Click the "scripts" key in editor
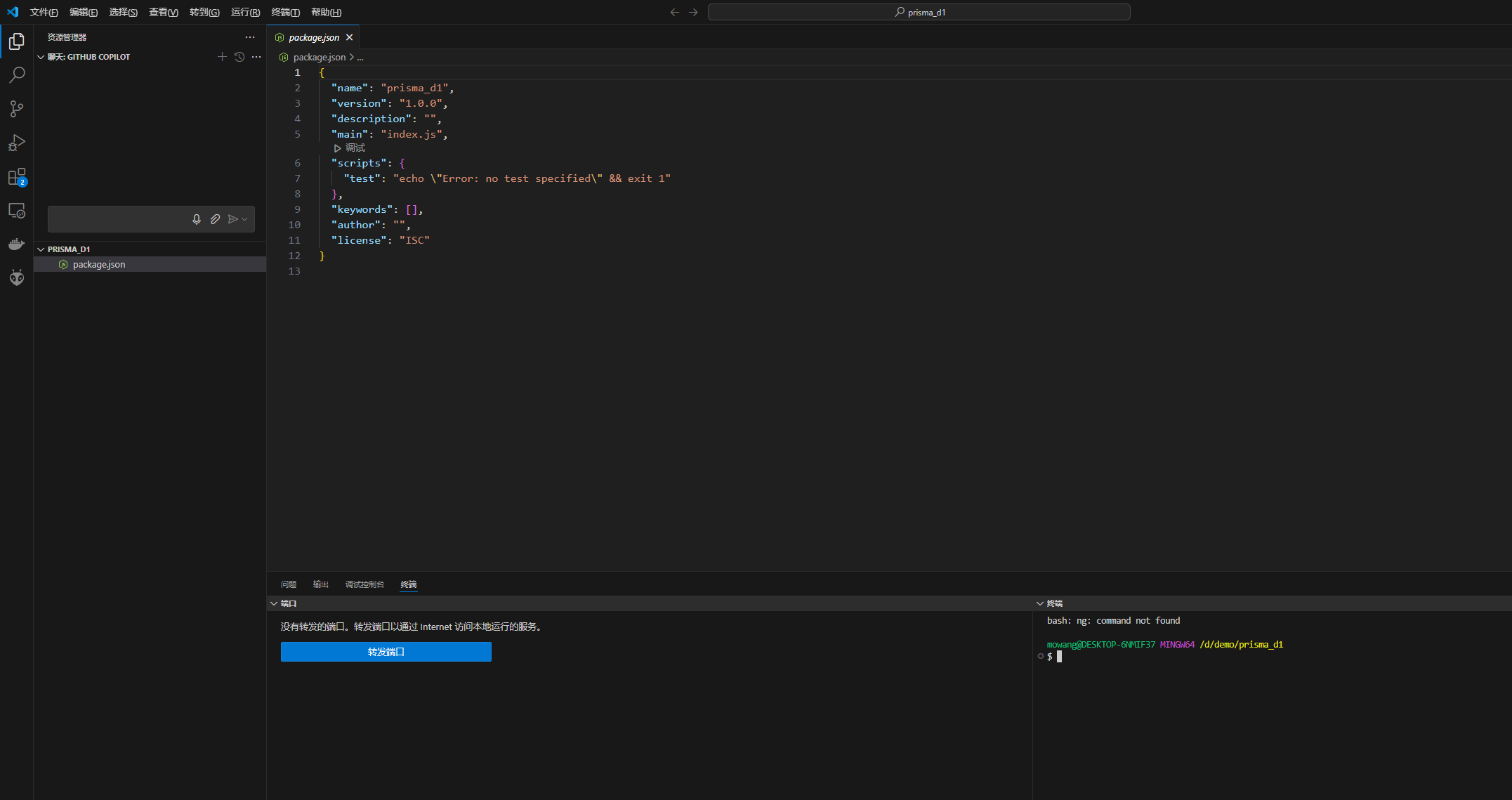 click(359, 163)
